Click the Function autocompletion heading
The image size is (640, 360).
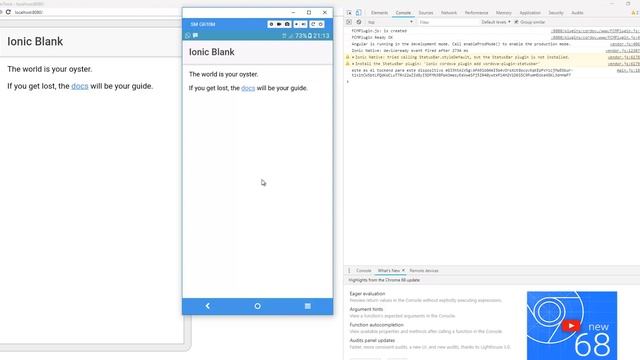[376, 324]
